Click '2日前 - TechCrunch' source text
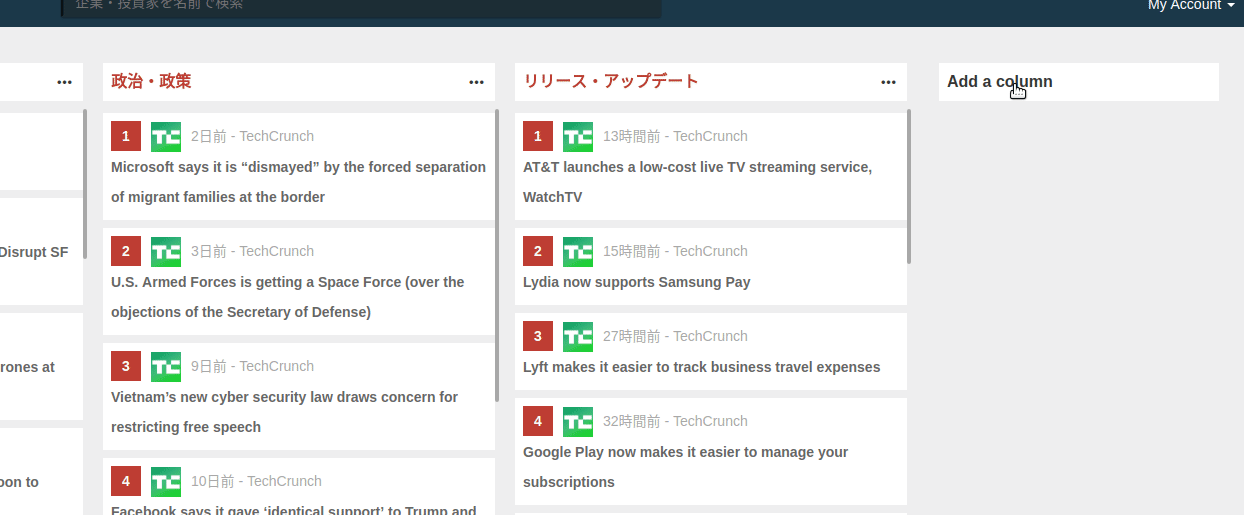Viewport: 1244px width, 515px height. pyautogui.click(x=252, y=136)
